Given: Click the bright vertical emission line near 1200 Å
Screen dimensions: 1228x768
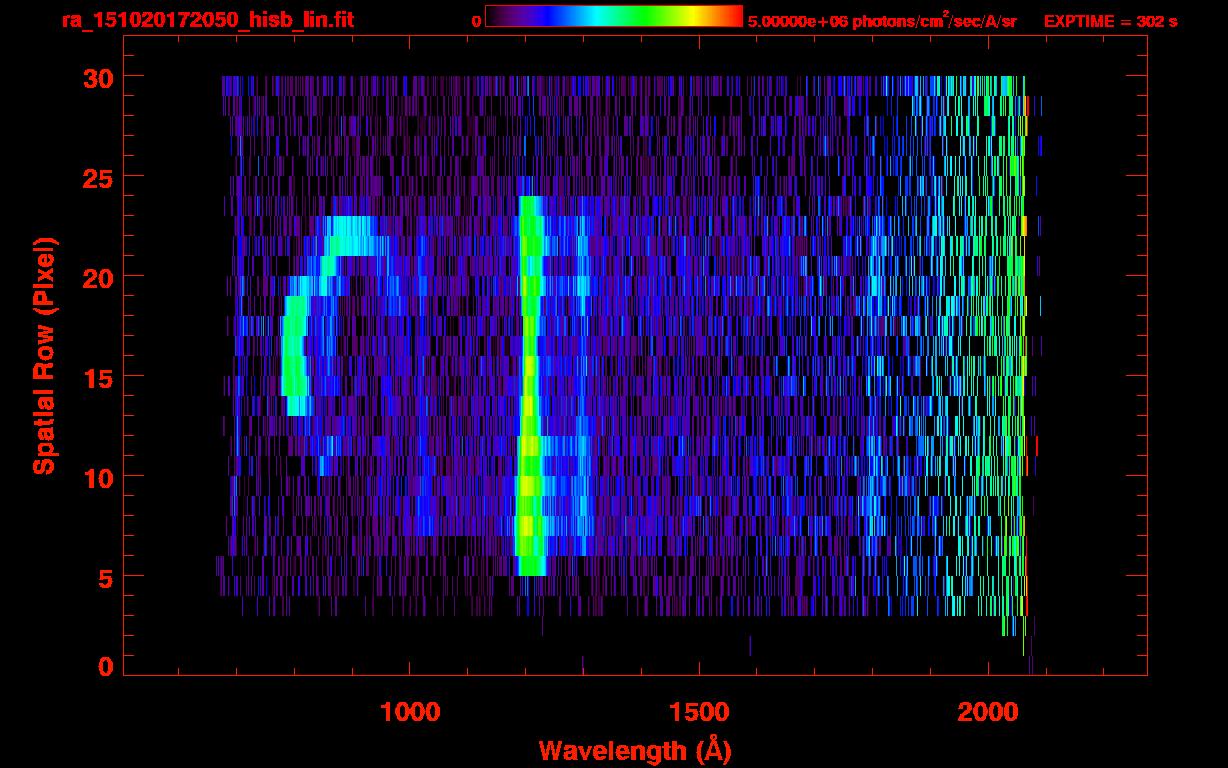Looking at the screenshot, I should (529, 400).
